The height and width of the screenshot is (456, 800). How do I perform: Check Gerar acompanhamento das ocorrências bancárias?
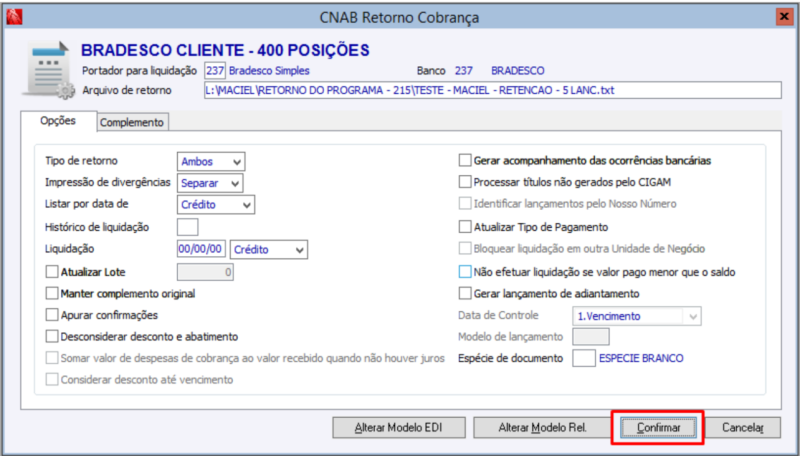[x=465, y=161]
